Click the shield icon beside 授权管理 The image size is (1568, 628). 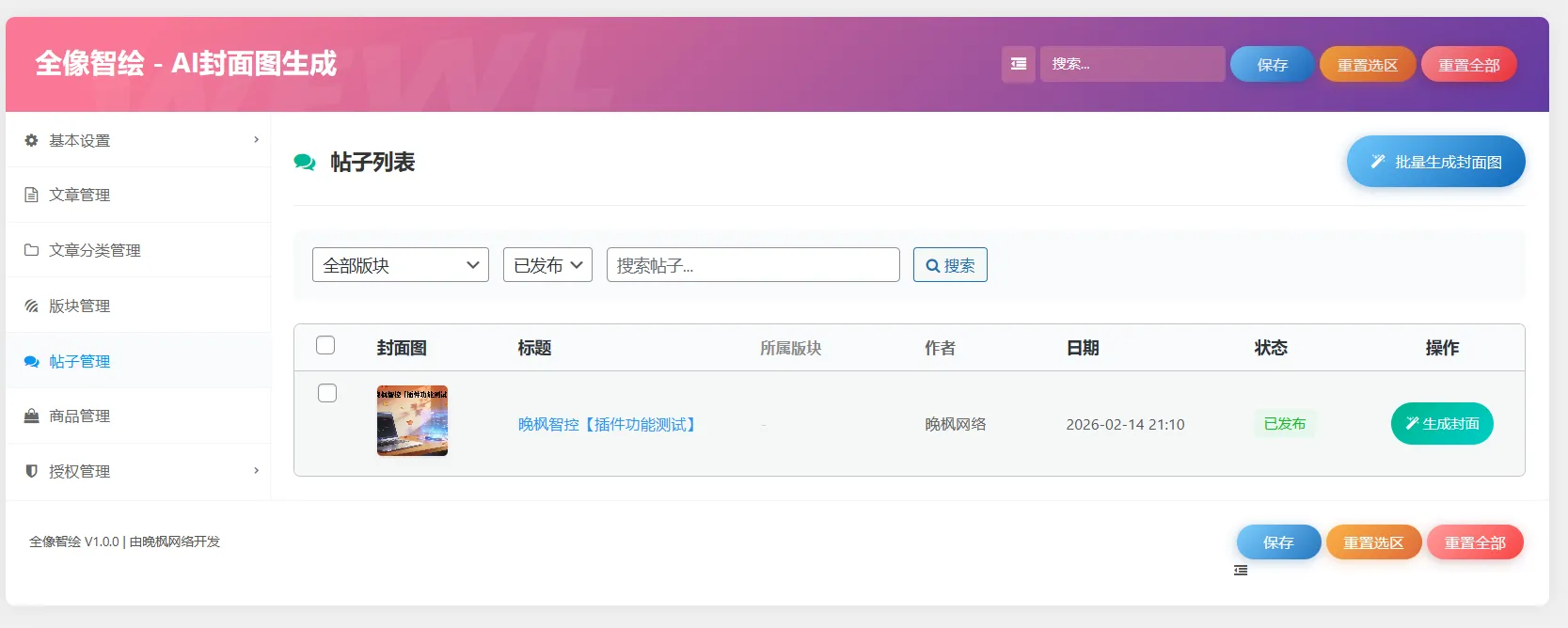pos(31,471)
